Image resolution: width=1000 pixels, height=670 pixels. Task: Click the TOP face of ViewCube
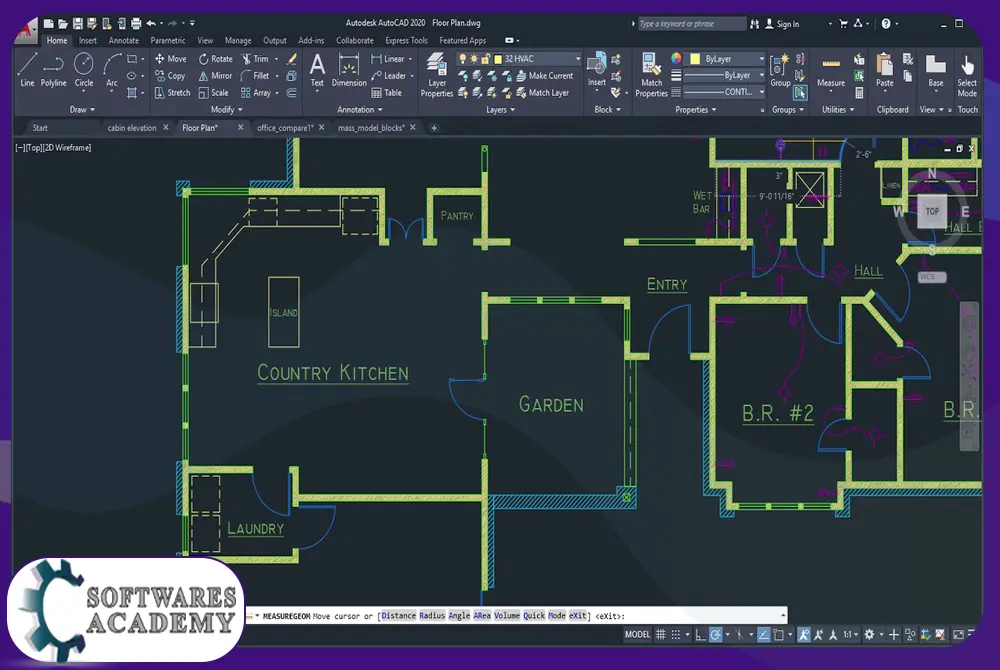click(x=932, y=211)
